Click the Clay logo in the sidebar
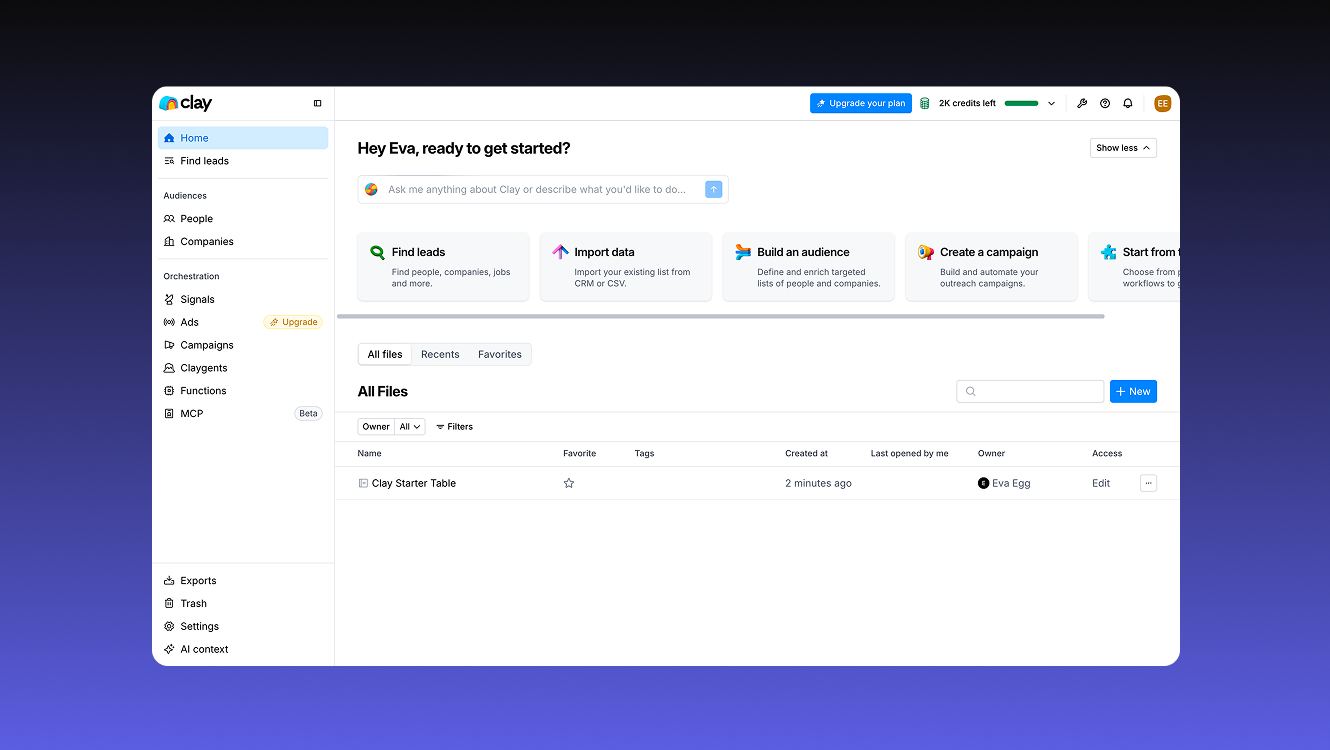 tap(186, 103)
